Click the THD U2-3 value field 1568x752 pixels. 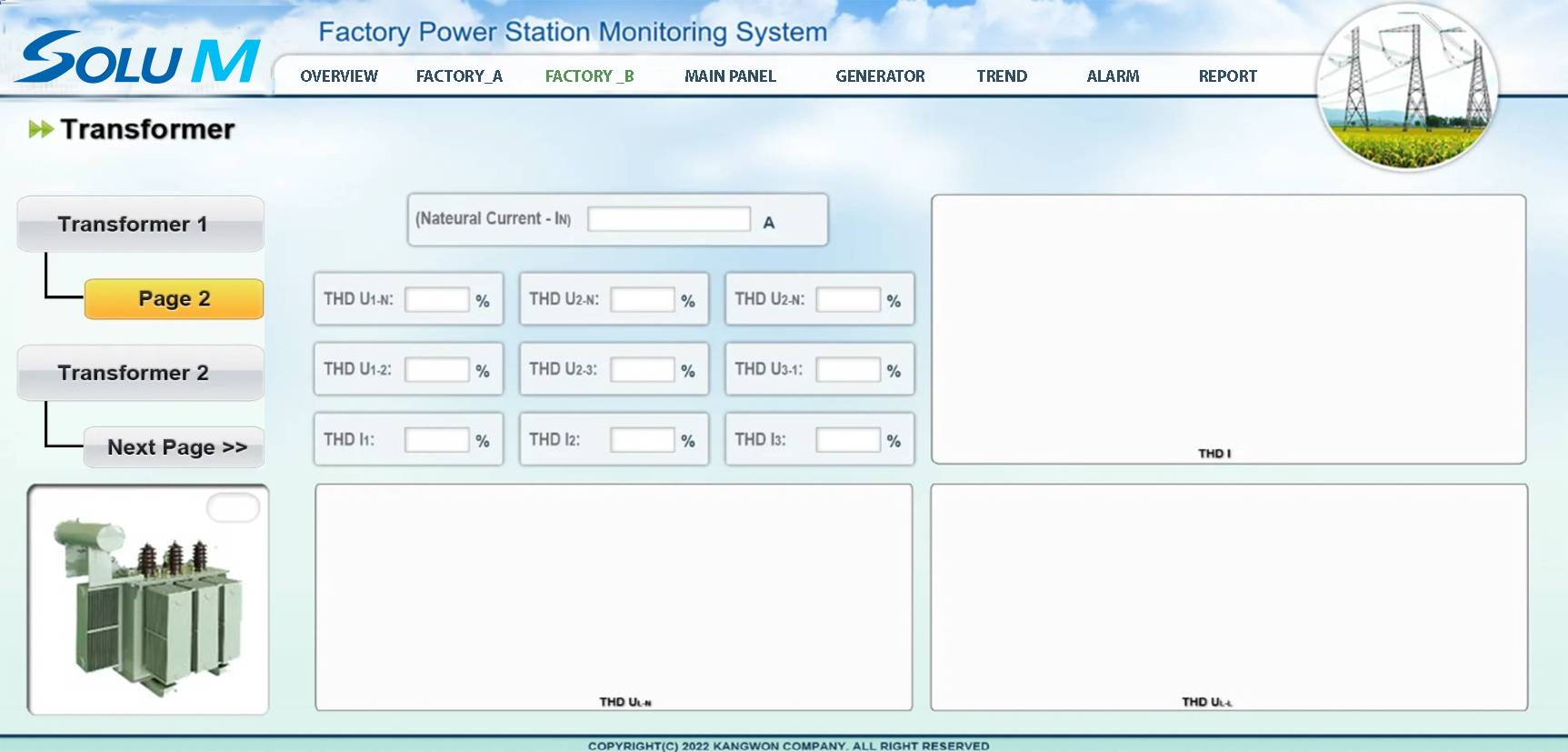tap(642, 370)
